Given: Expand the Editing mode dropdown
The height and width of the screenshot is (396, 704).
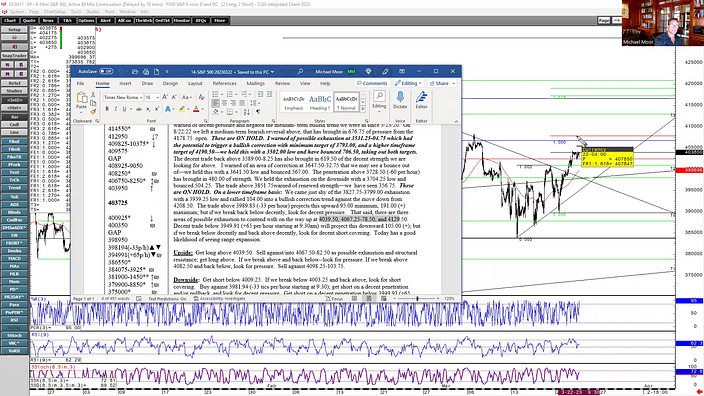Looking at the screenshot, I should [408, 84].
